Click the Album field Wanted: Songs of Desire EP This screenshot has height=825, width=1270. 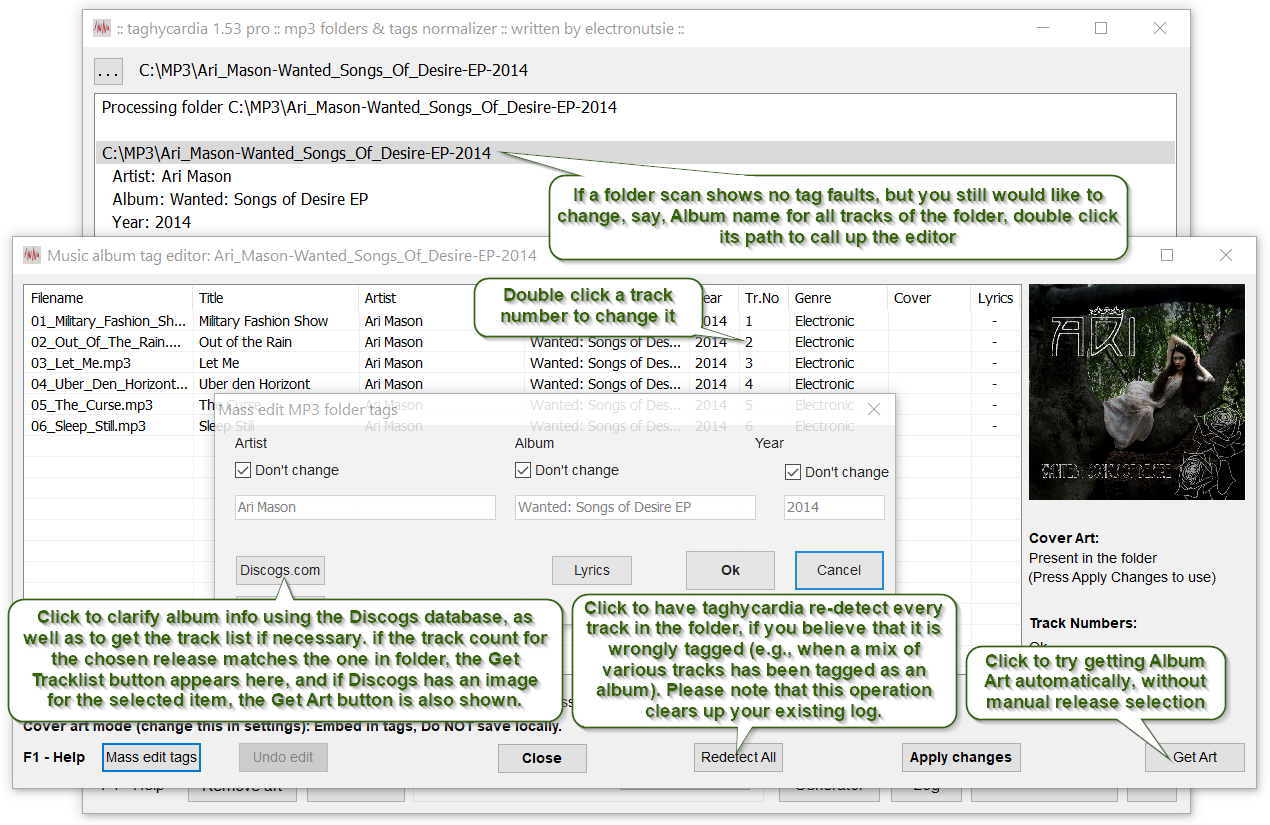pyautogui.click(x=635, y=507)
